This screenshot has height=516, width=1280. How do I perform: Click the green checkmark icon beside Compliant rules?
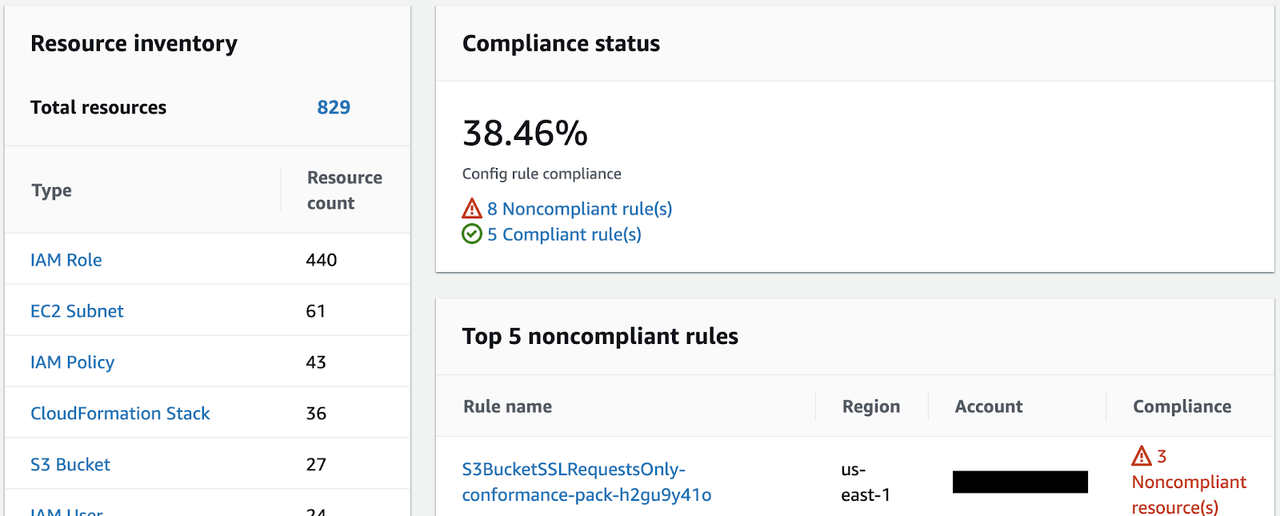pyautogui.click(x=472, y=235)
